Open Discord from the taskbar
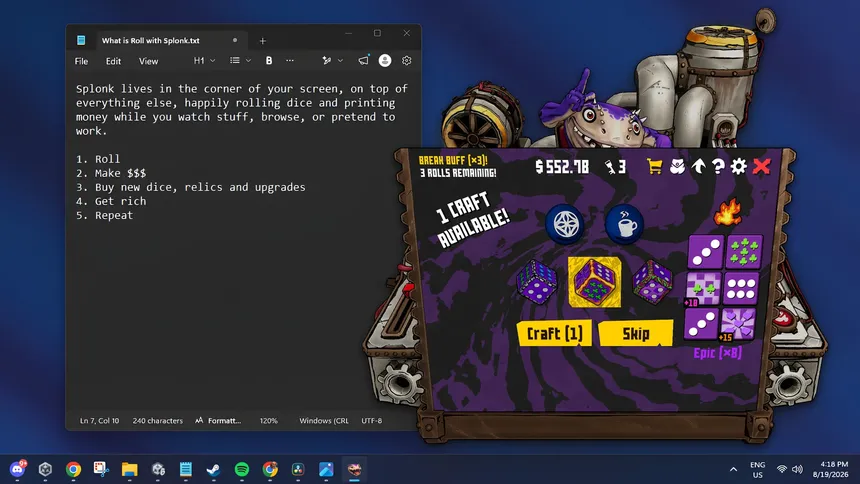Viewport: 860px width, 484px height. [17, 469]
